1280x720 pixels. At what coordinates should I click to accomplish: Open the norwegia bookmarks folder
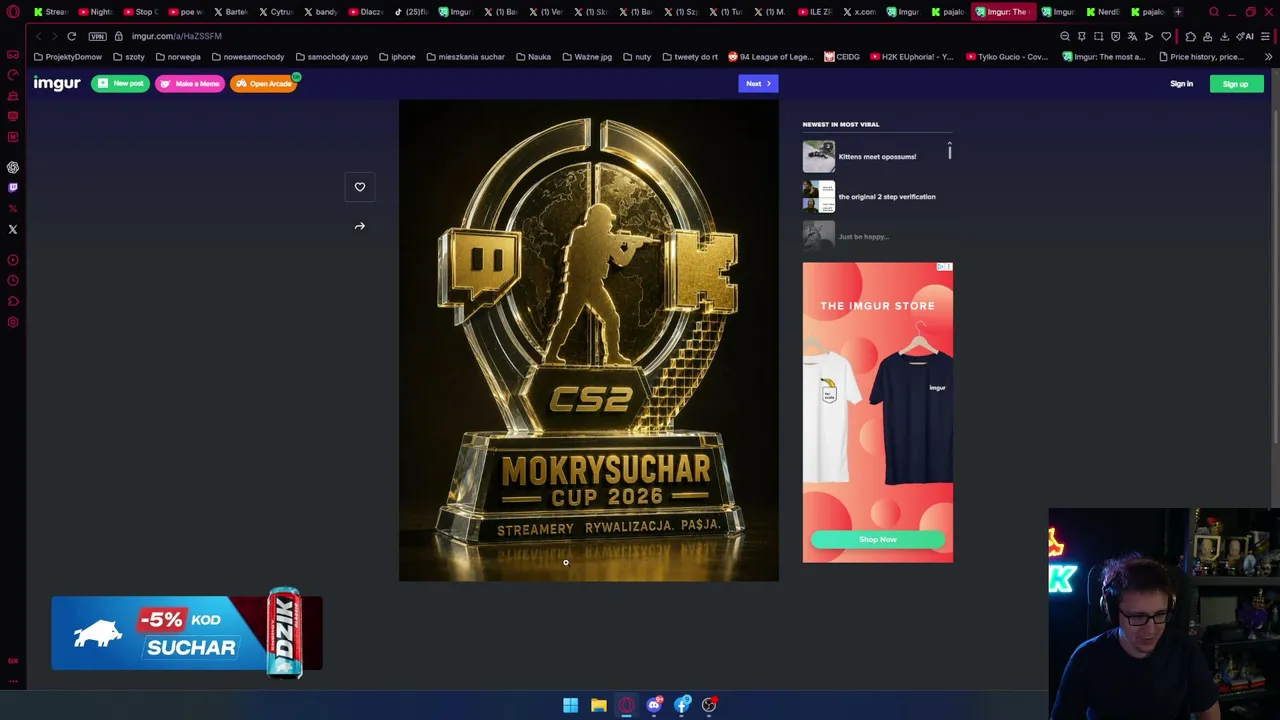177,57
